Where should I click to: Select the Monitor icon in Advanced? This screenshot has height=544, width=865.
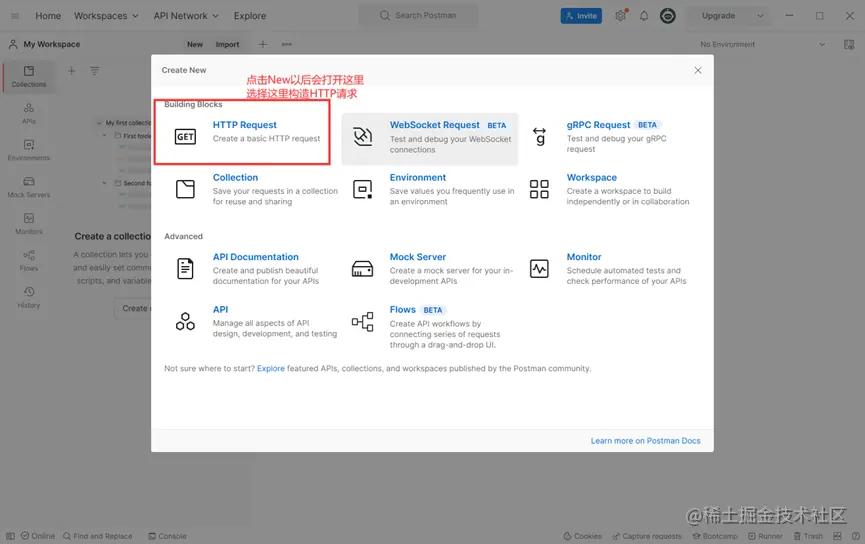pos(539,269)
